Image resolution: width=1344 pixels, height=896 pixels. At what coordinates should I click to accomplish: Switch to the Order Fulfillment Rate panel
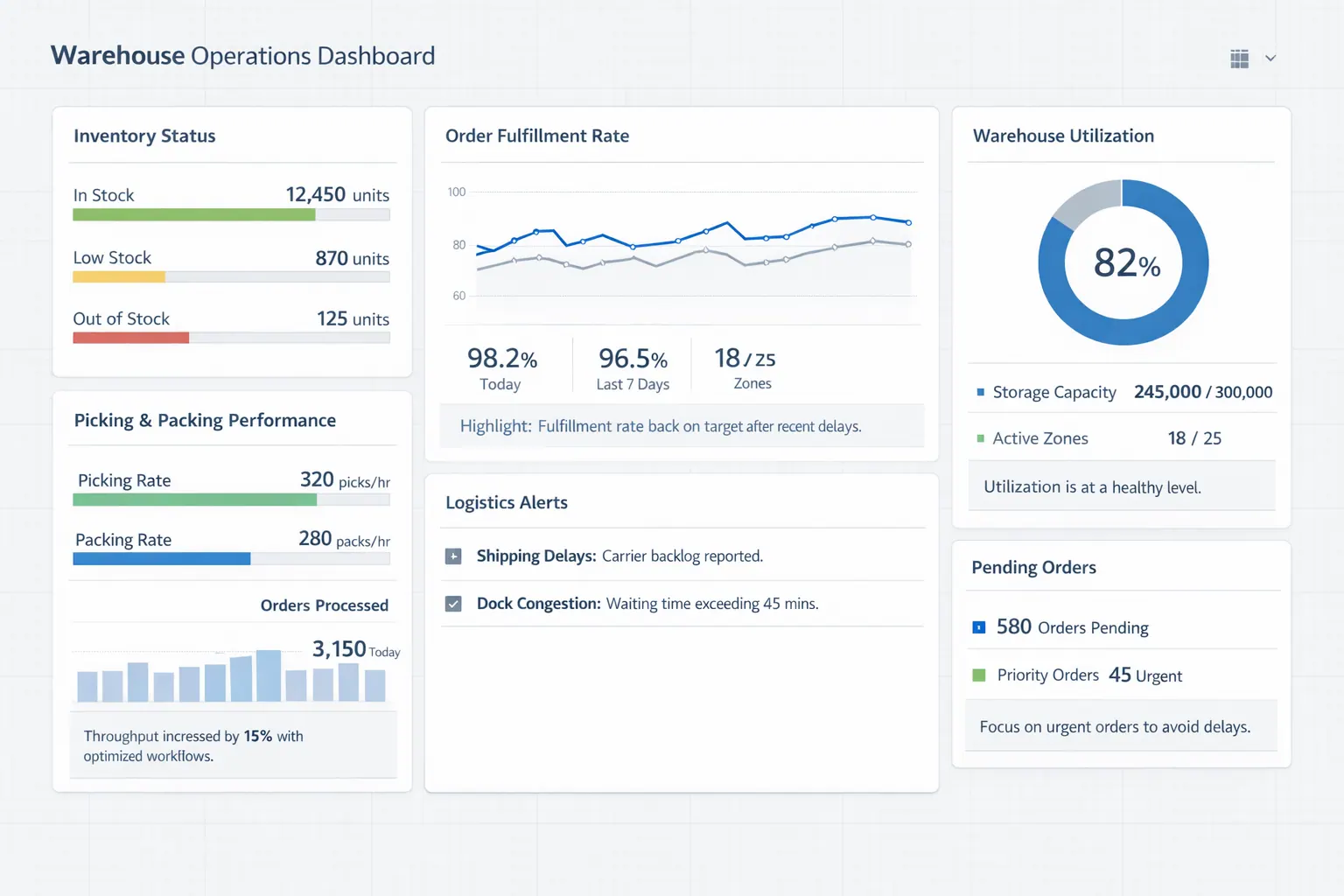point(537,136)
